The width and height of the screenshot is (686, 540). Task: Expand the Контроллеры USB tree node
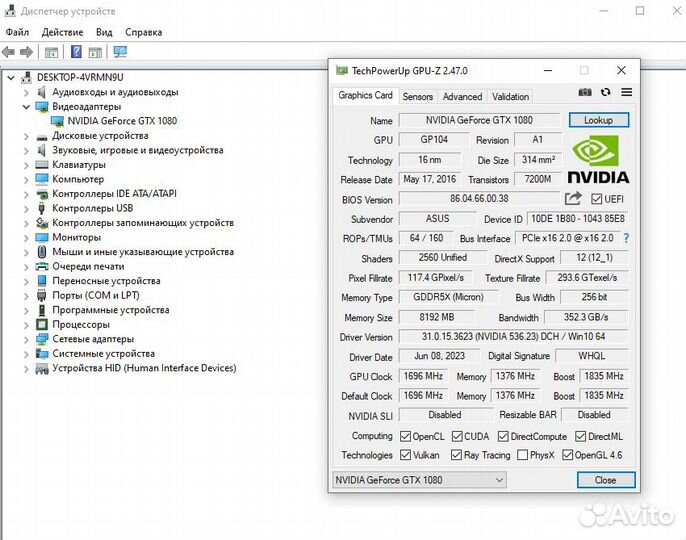coord(27,208)
